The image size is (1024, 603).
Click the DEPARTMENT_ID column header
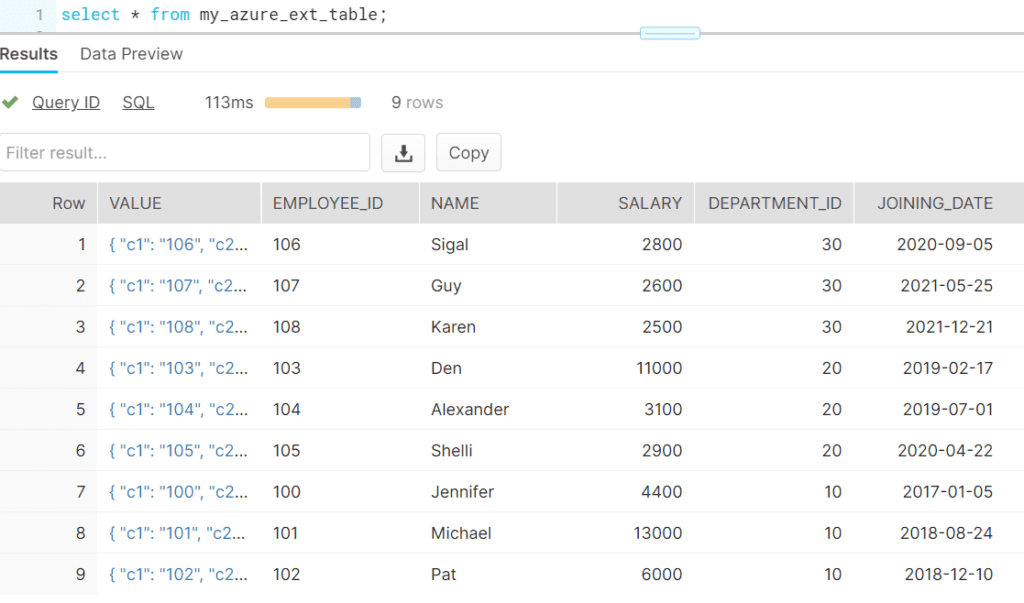pos(775,203)
